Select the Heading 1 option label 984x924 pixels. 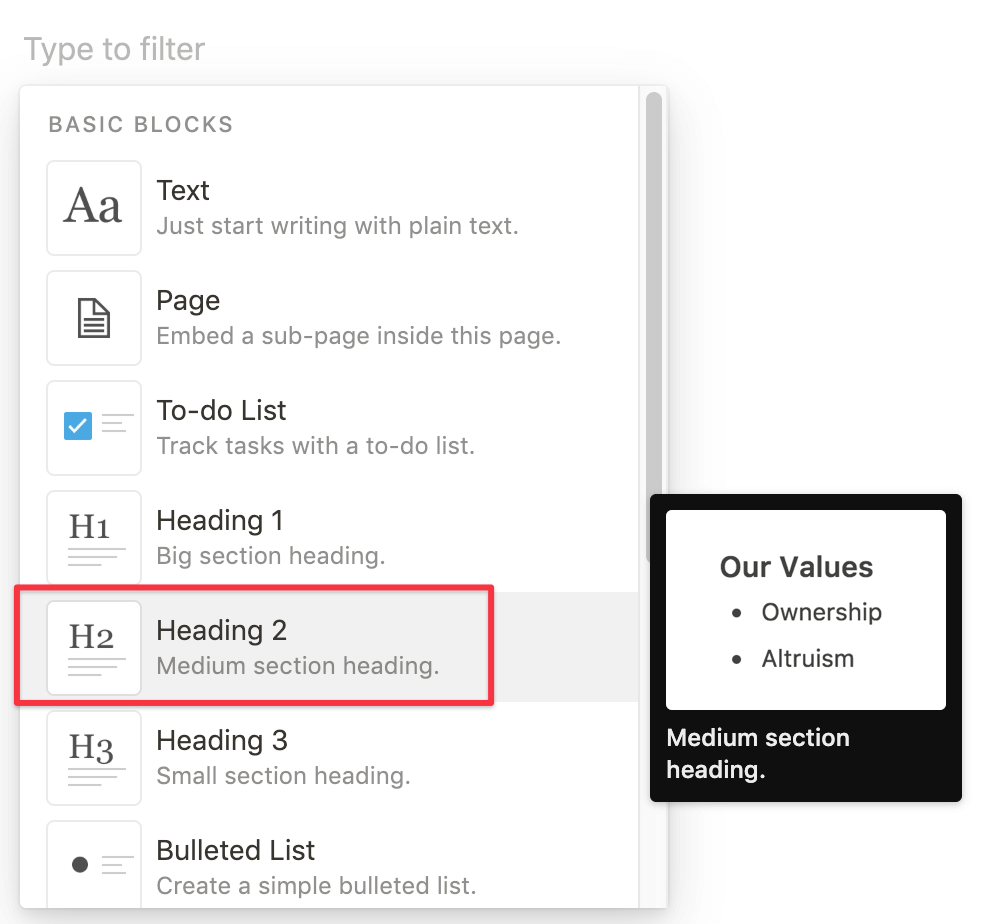[220, 521]
